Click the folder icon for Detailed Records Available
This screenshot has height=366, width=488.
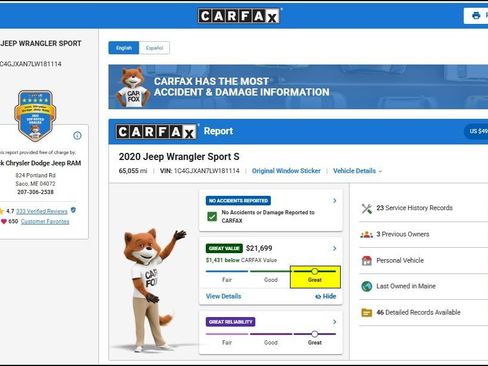click(x=367, y=313)
